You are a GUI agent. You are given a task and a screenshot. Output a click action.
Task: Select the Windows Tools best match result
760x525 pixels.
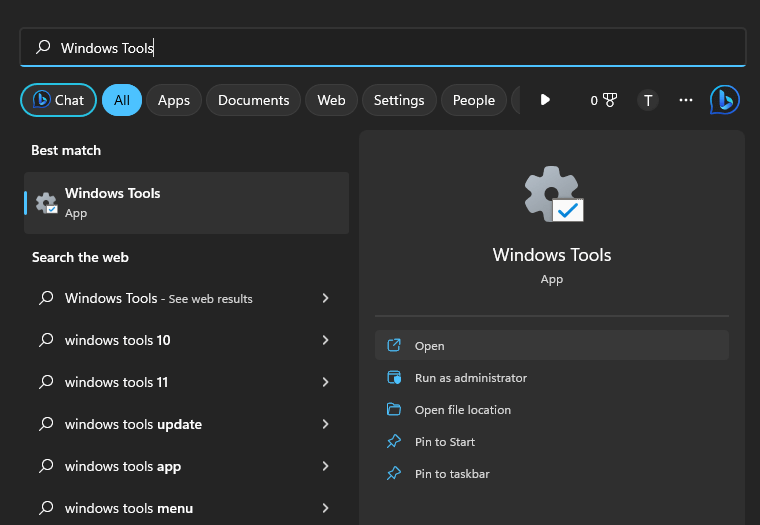point(186,202)
